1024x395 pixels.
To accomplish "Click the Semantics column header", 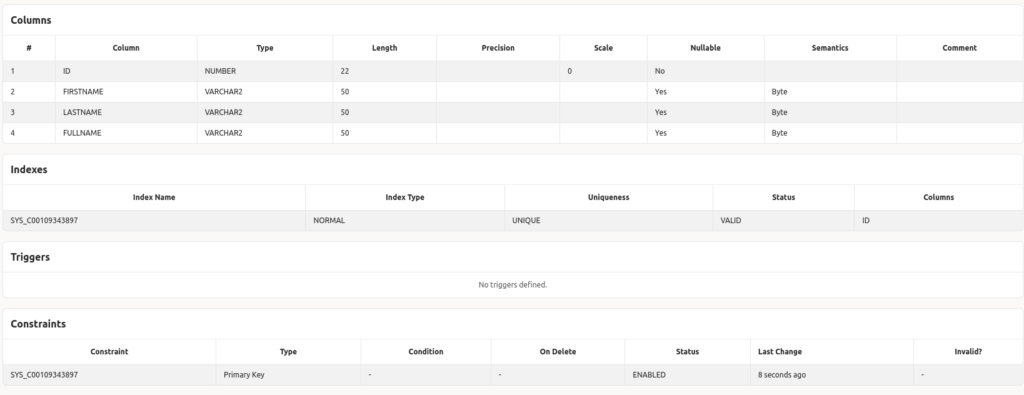I will [830, 48].
